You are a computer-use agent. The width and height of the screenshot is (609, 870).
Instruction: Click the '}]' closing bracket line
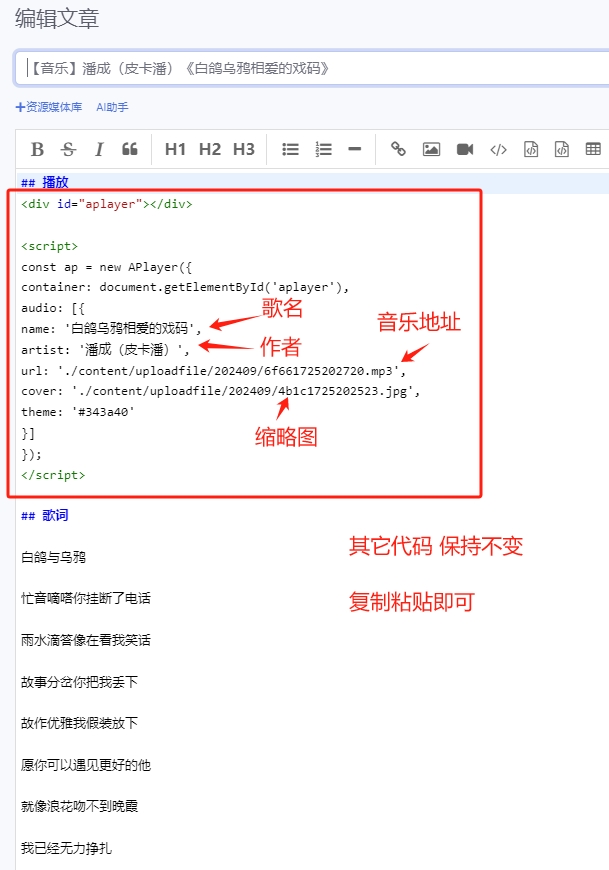28,433
